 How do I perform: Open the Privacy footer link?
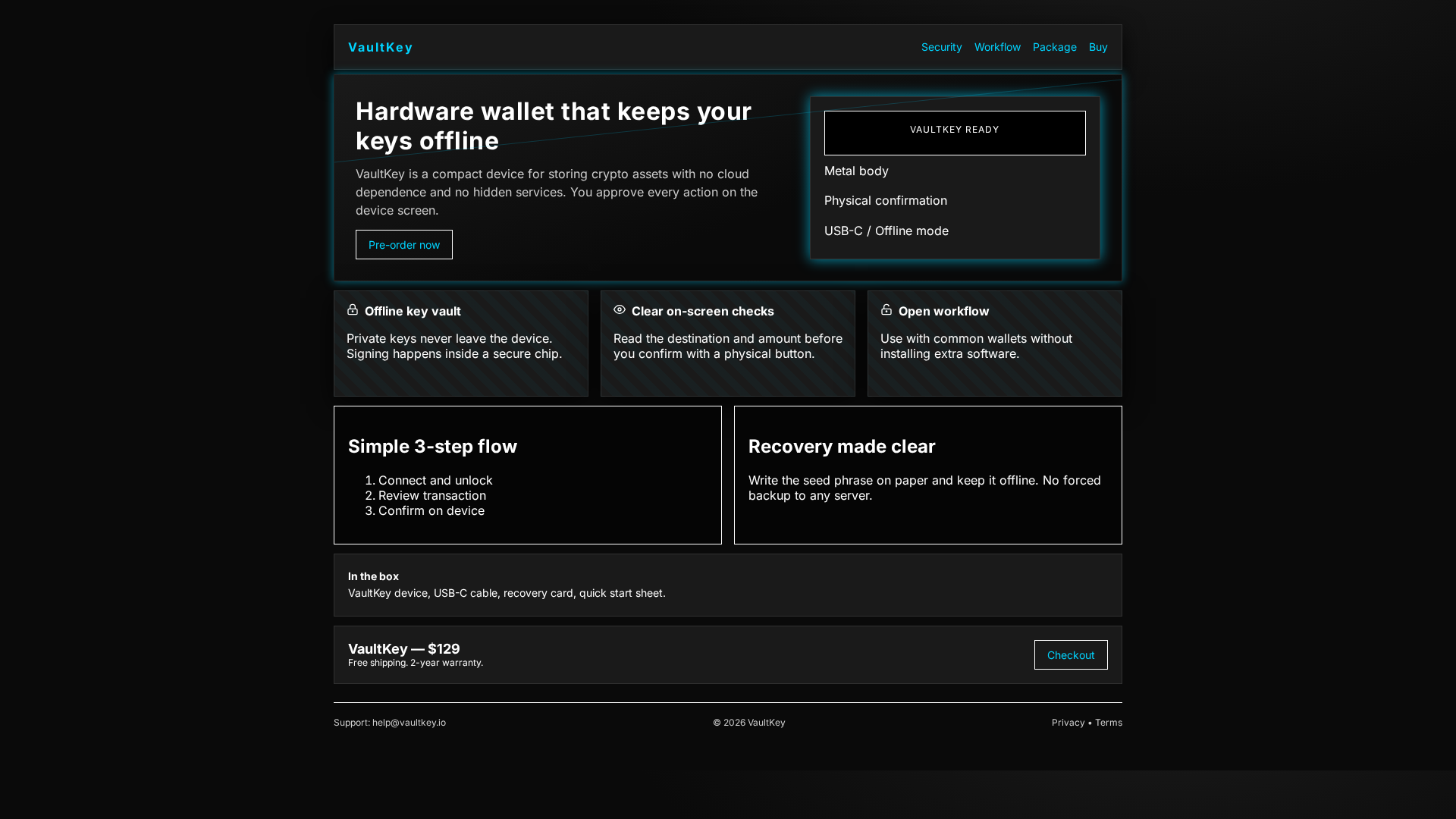[x=1068, y=723]
